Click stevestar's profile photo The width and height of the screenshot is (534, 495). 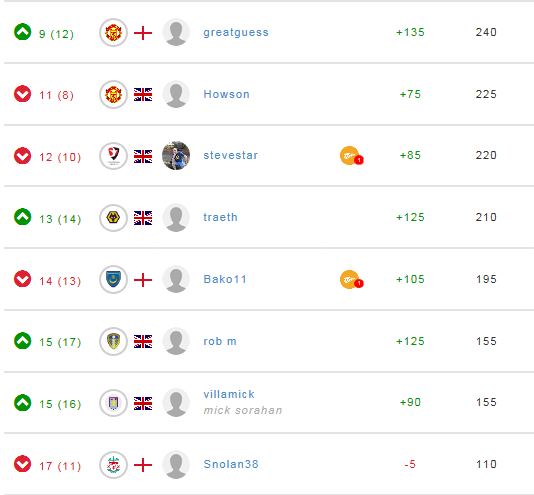[x=176, y=156]
